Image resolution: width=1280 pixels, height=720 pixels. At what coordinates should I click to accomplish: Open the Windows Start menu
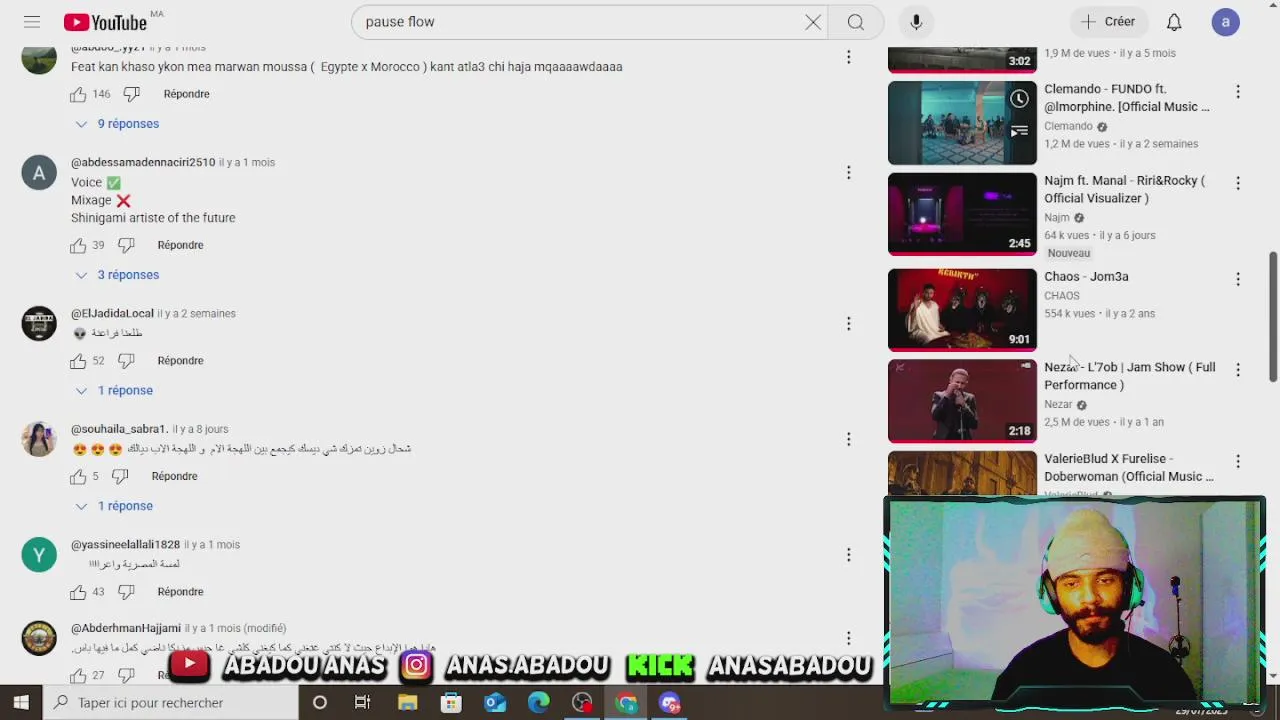pyautogui.click(x=21, y=703)
